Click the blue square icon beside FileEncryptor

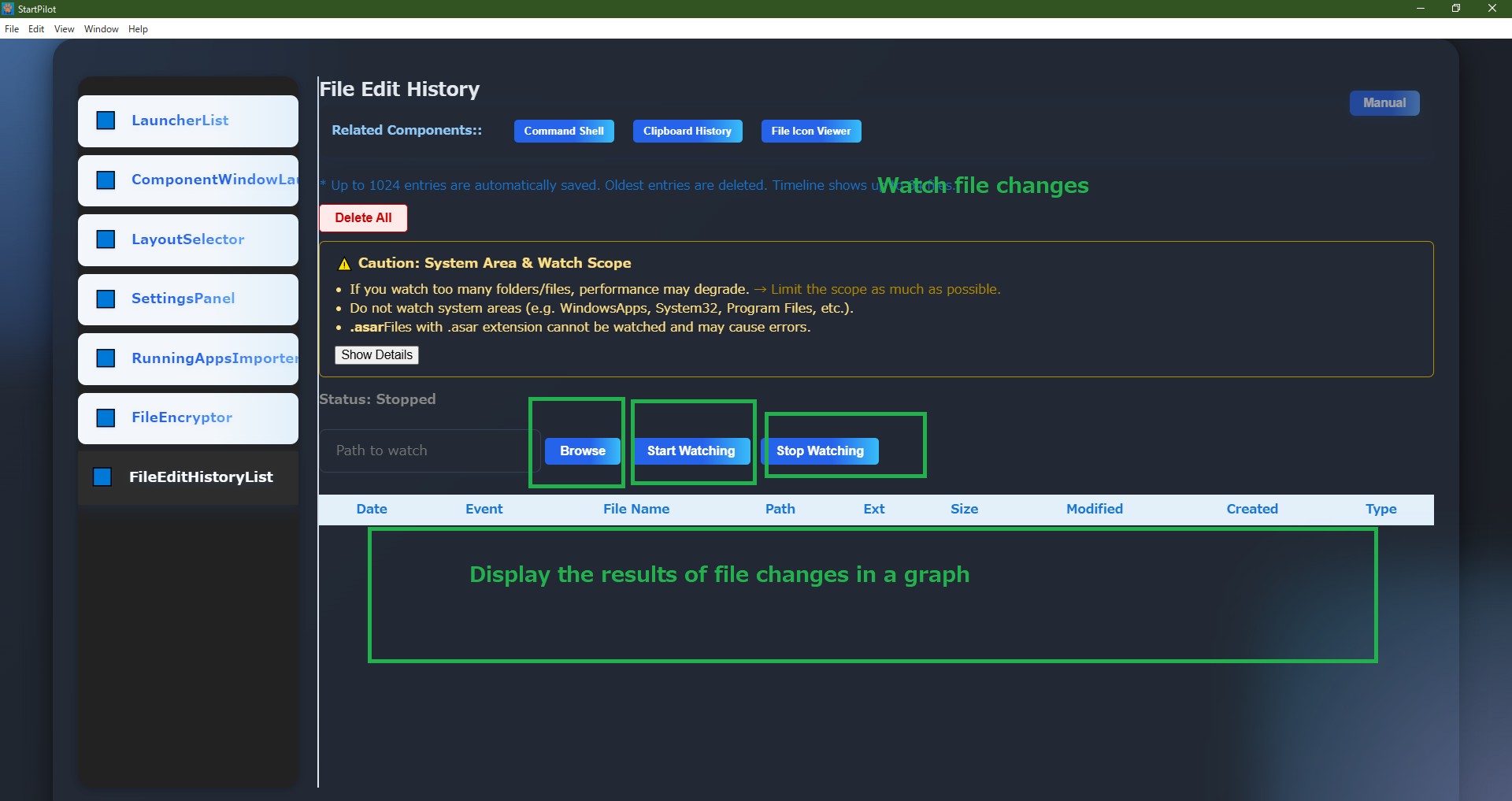[x=106, y=418]
